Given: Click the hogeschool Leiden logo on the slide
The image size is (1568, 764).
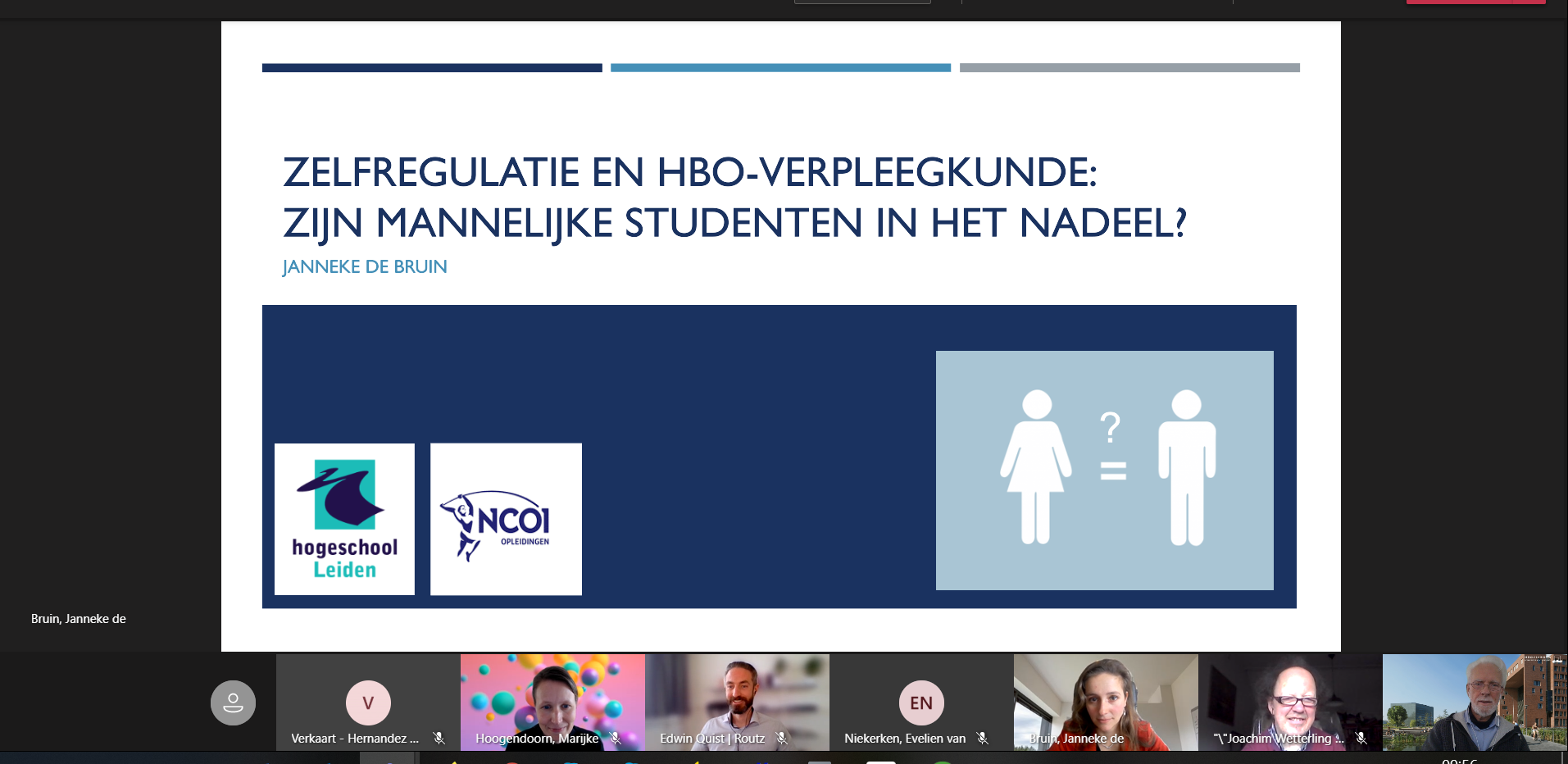Looking at the screenshot, I should (344, 519).
